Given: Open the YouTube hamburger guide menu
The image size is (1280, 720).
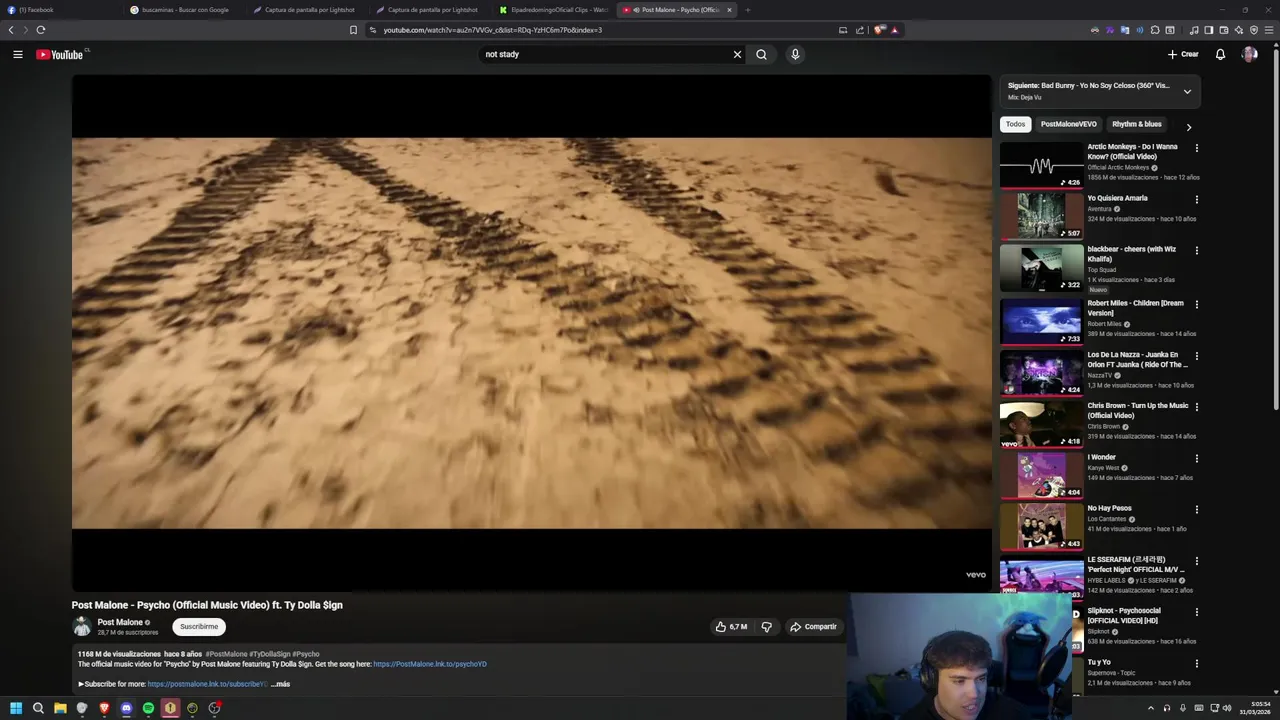Looking at the screenshot, I should (17, 54).
